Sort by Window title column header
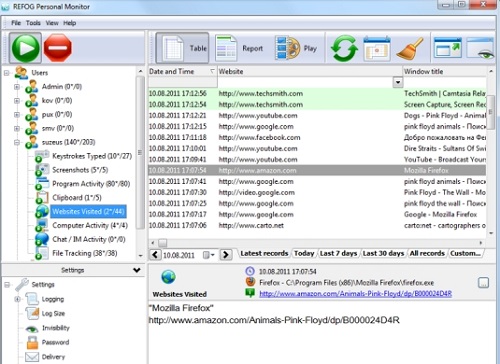Viewport: 500px width, 364px height. click(x=445, y=71)
